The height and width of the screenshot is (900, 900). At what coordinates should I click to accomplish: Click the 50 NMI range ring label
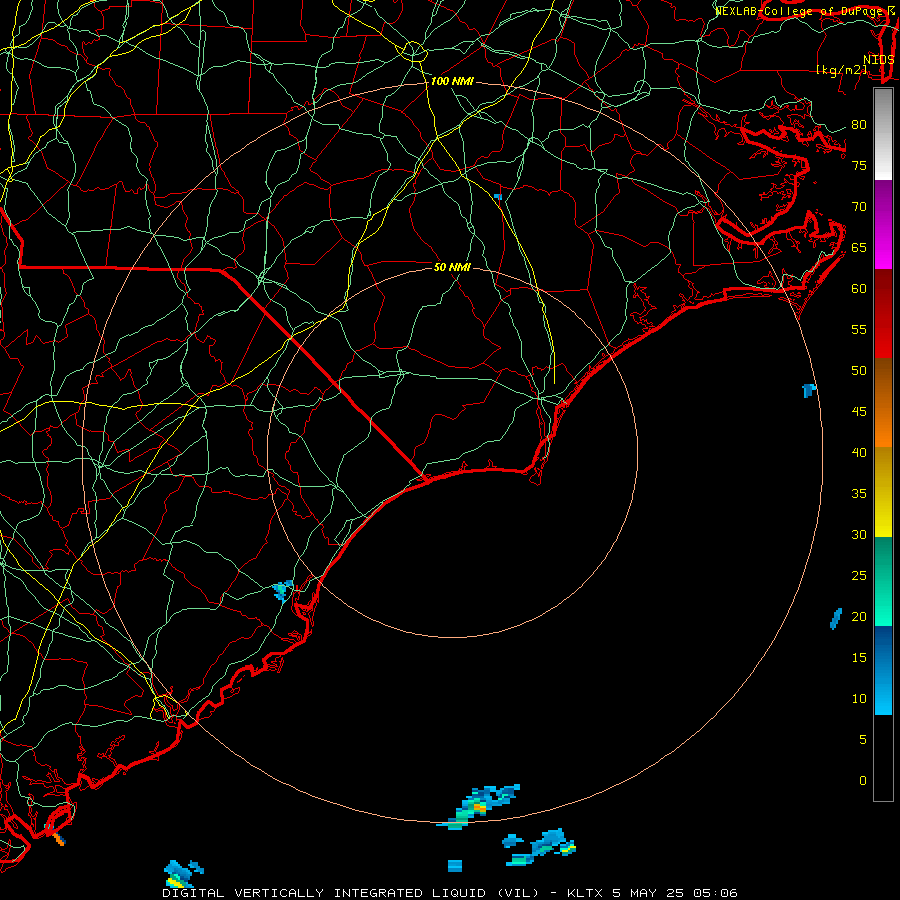[x=452, y=267]
